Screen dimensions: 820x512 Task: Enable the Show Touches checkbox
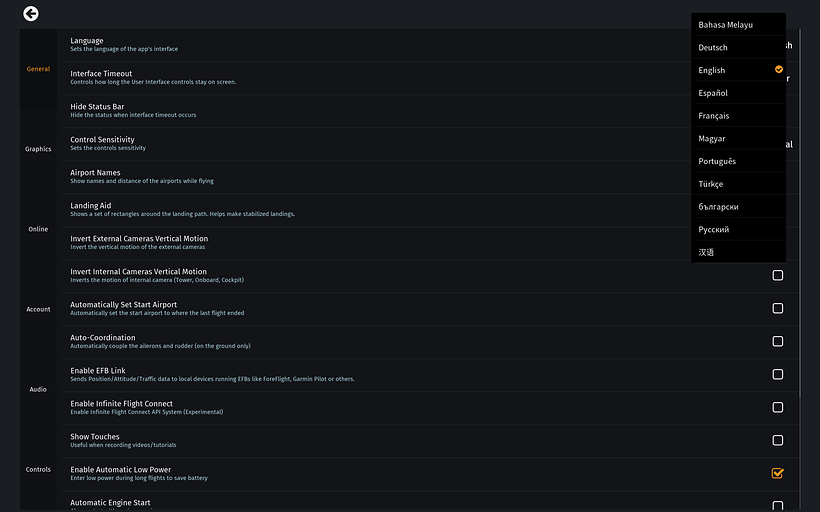click(777, 440)
